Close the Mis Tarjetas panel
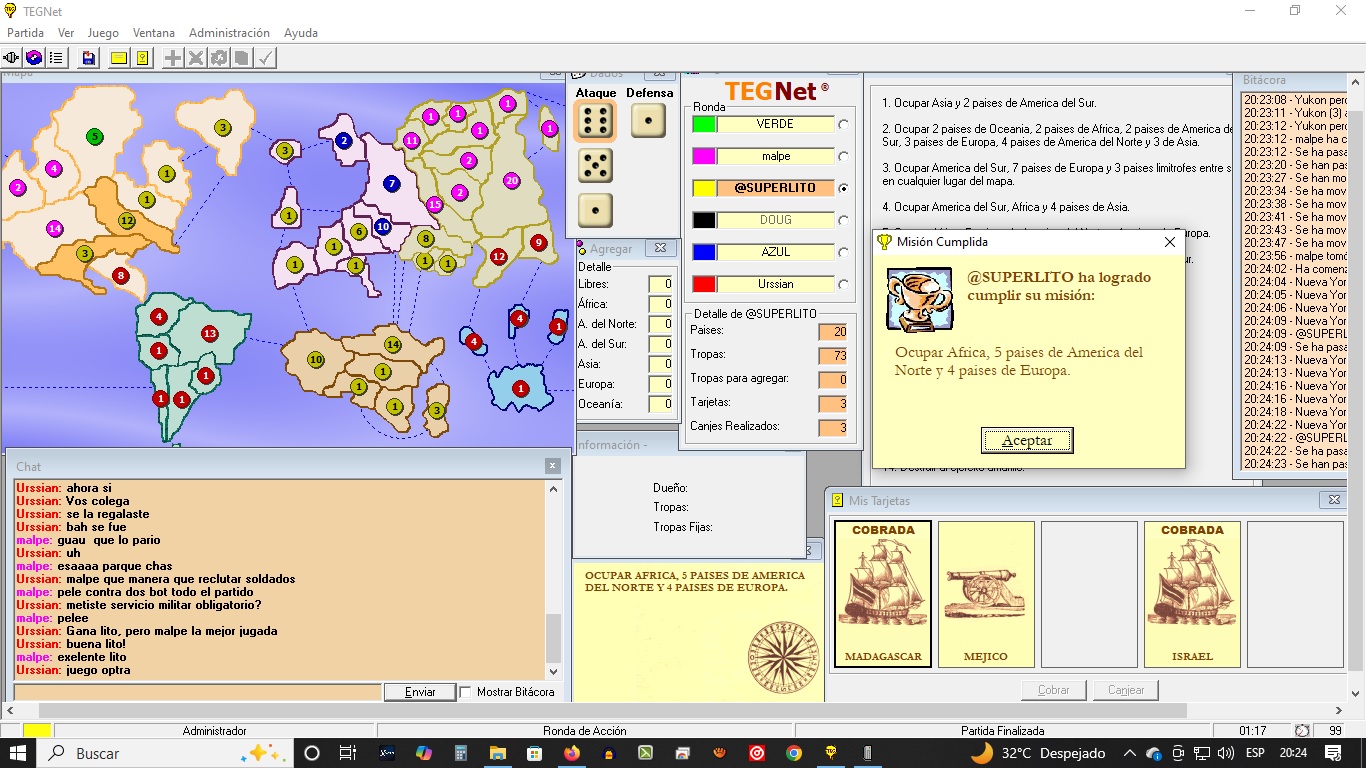 coord(1332,500)
